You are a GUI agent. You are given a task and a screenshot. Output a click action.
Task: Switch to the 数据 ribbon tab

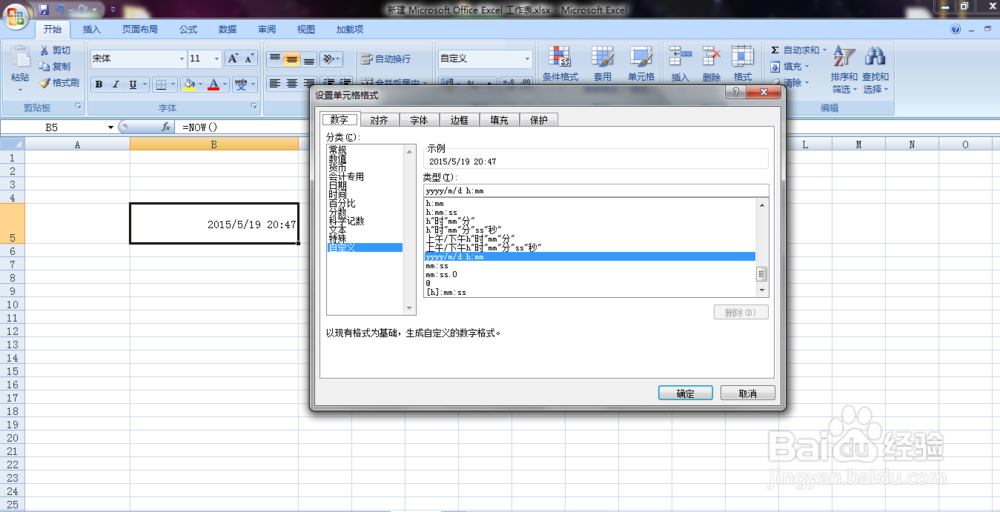point(228,29)
